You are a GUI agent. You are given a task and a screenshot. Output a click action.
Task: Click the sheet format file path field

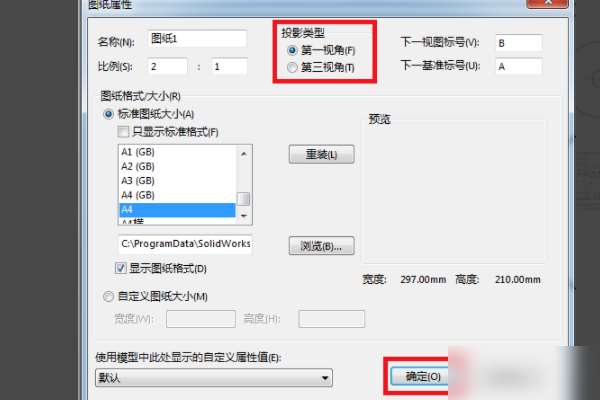tap(185, 244)
